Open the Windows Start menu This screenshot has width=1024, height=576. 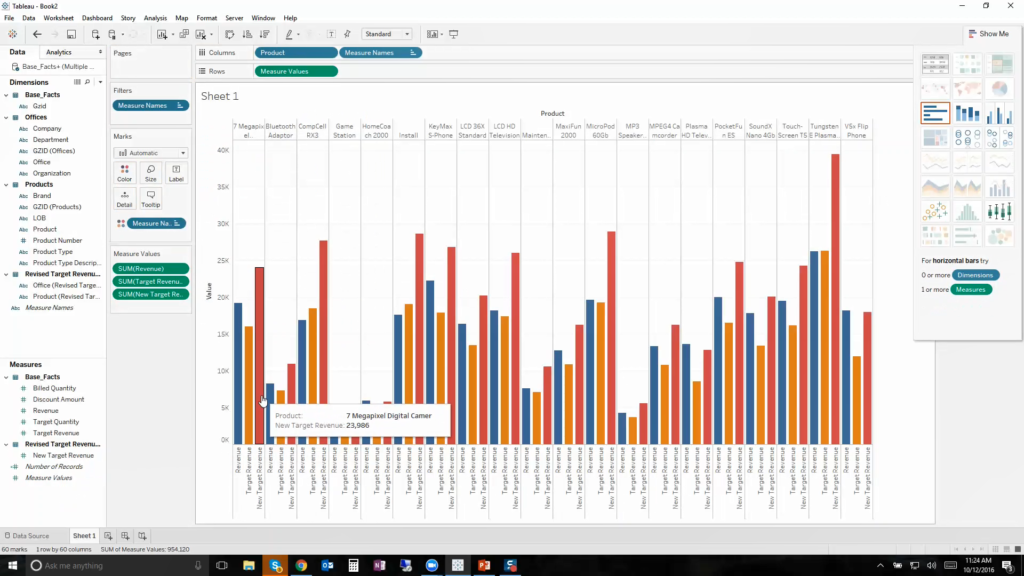12,566
